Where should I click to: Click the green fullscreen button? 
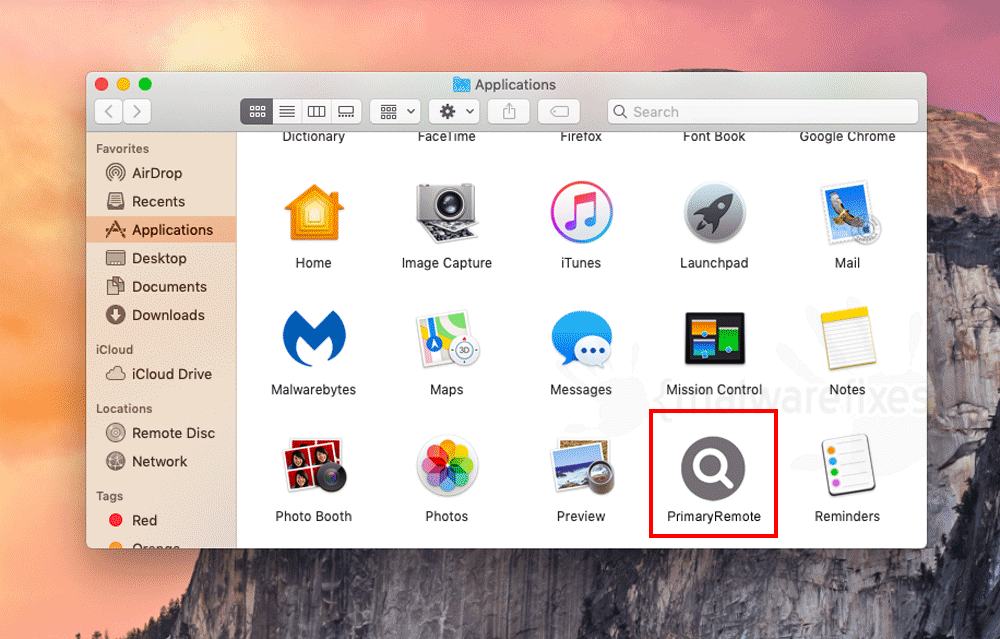[145, 84]
